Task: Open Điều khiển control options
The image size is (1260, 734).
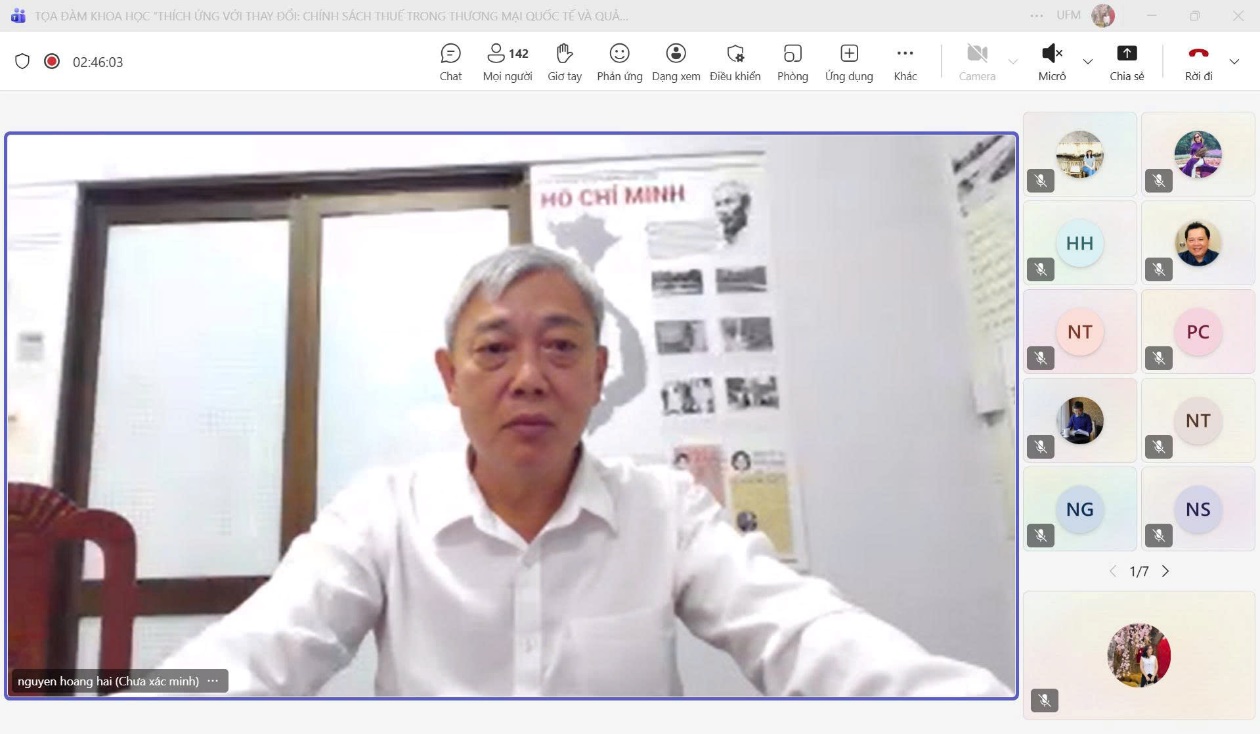Action: [x=735, y=62]
